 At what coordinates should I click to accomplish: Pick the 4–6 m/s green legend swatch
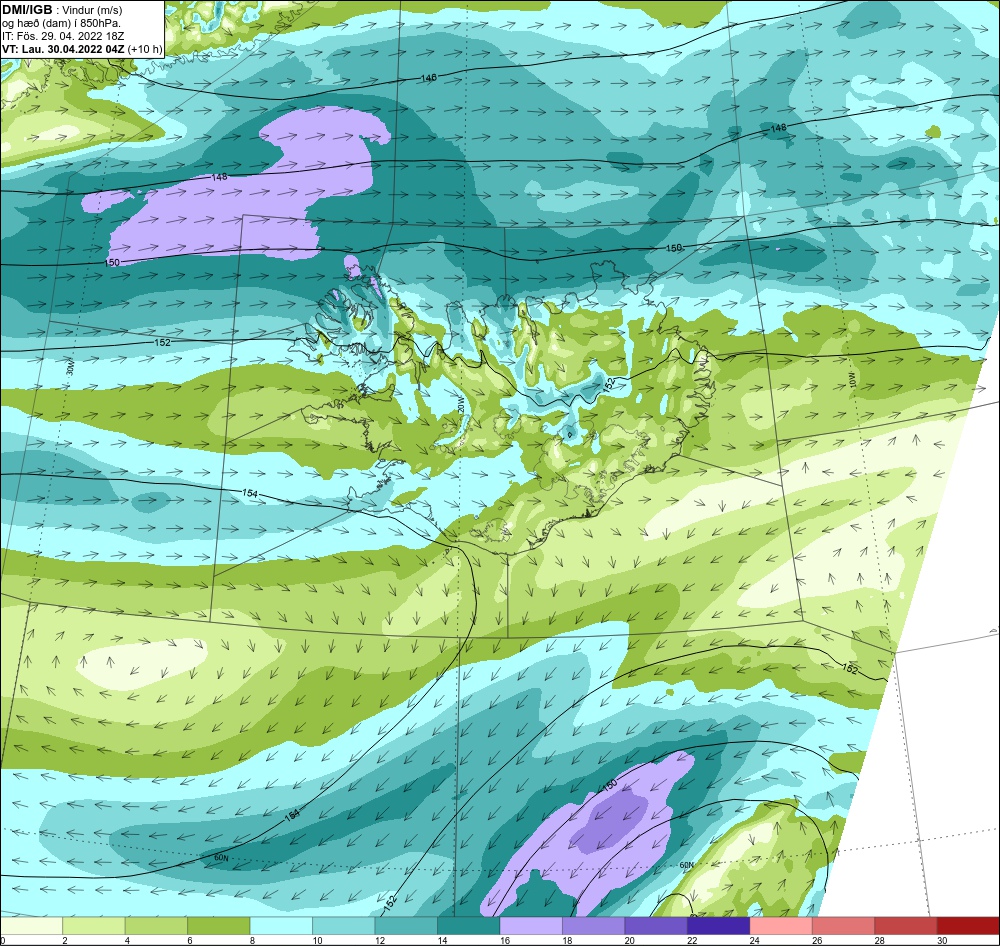click(156, 925)
